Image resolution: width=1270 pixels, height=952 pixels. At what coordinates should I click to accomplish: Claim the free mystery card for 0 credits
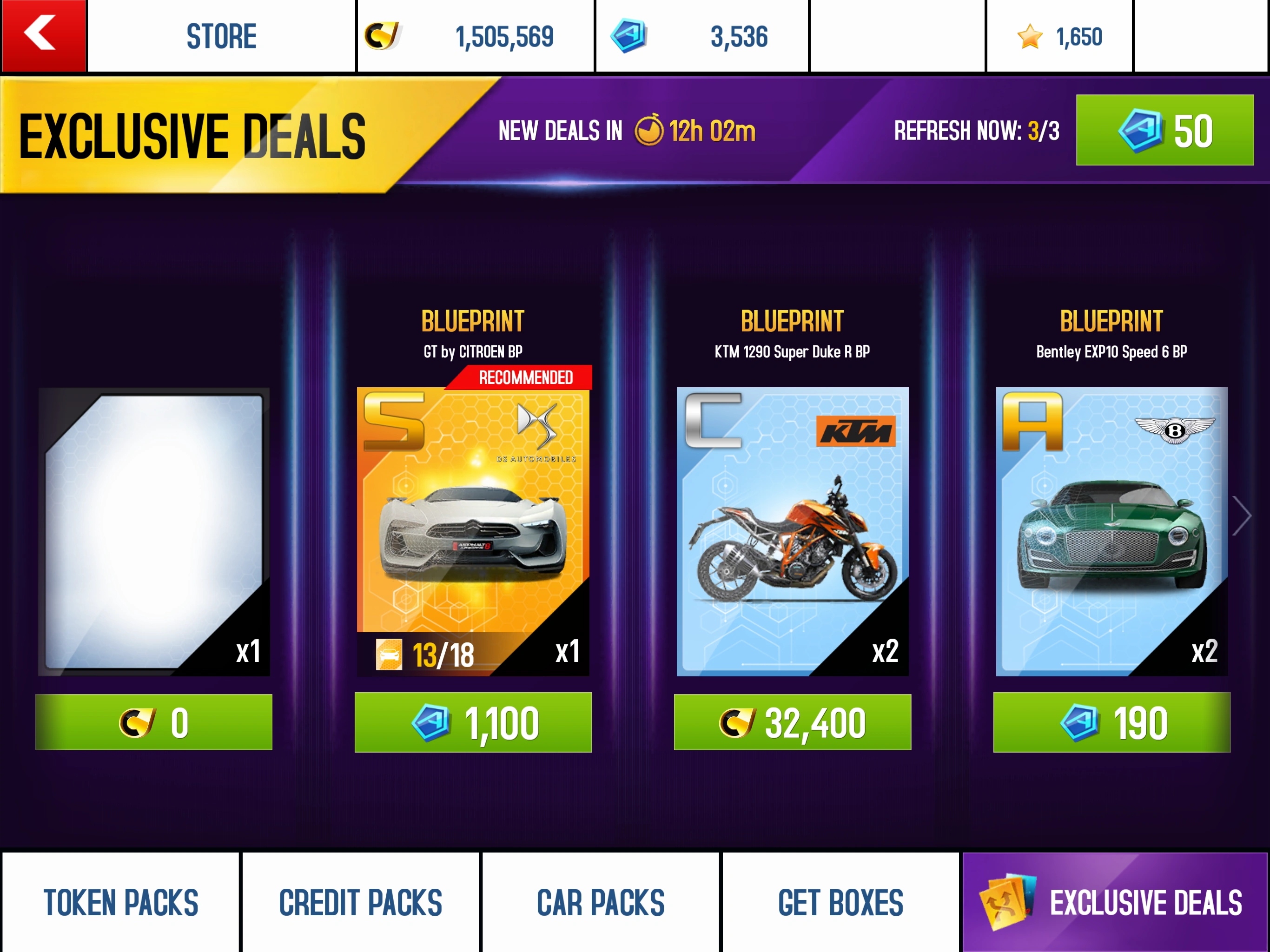click(x=154, y=722)
